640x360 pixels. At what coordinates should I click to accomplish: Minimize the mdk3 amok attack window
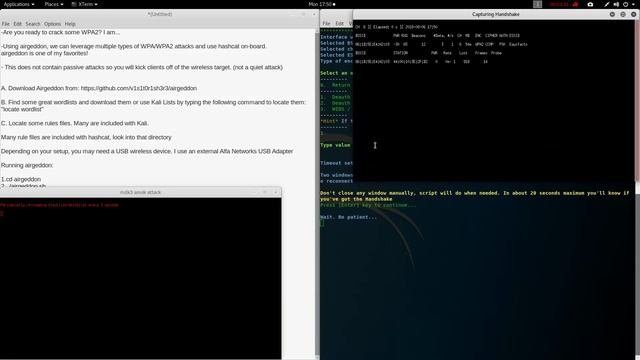(253, 192)
